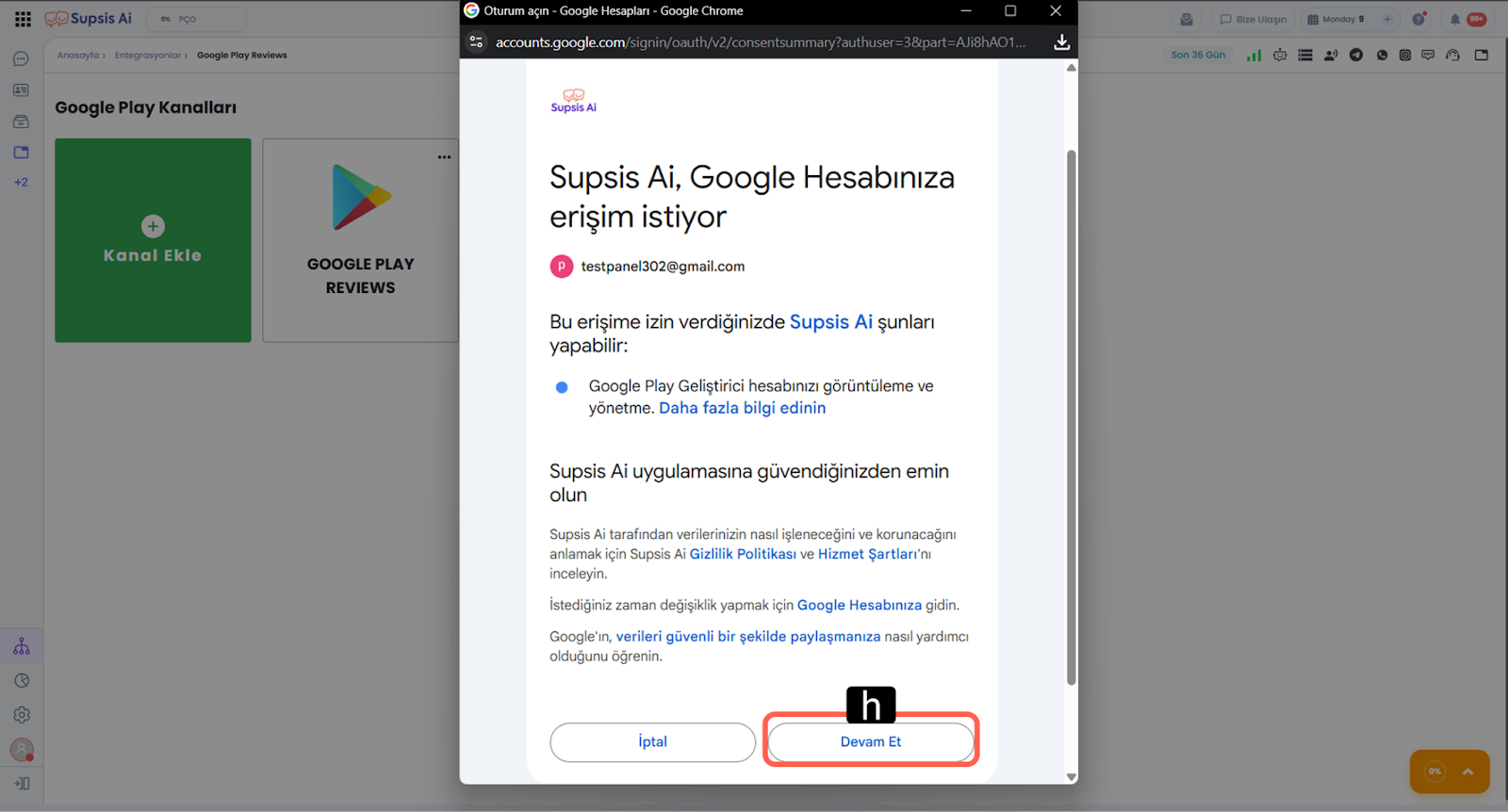Open the pie chart reports icon

[22, 681]
